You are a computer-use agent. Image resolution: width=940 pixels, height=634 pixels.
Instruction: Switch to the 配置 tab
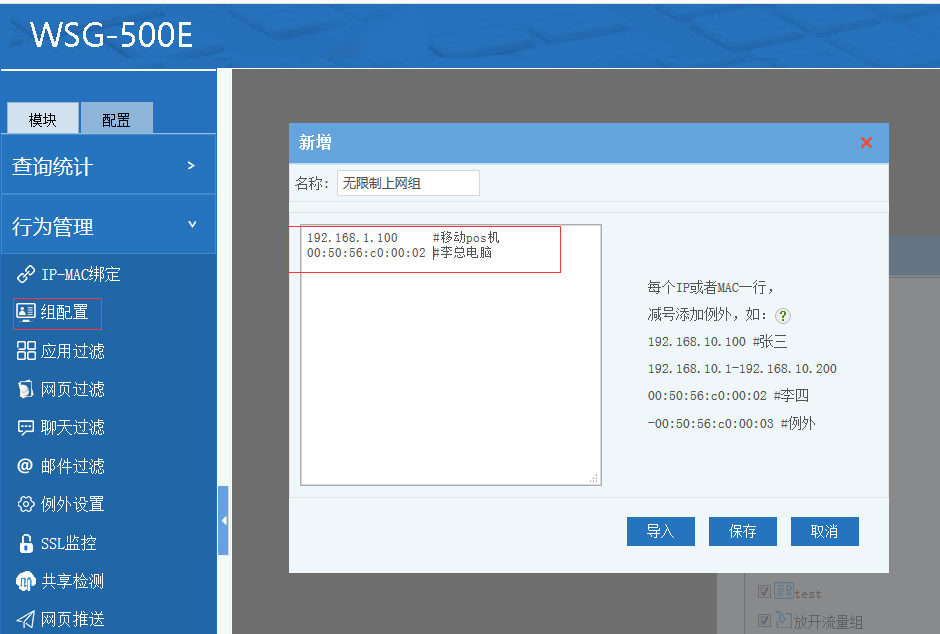click(116, 120)
